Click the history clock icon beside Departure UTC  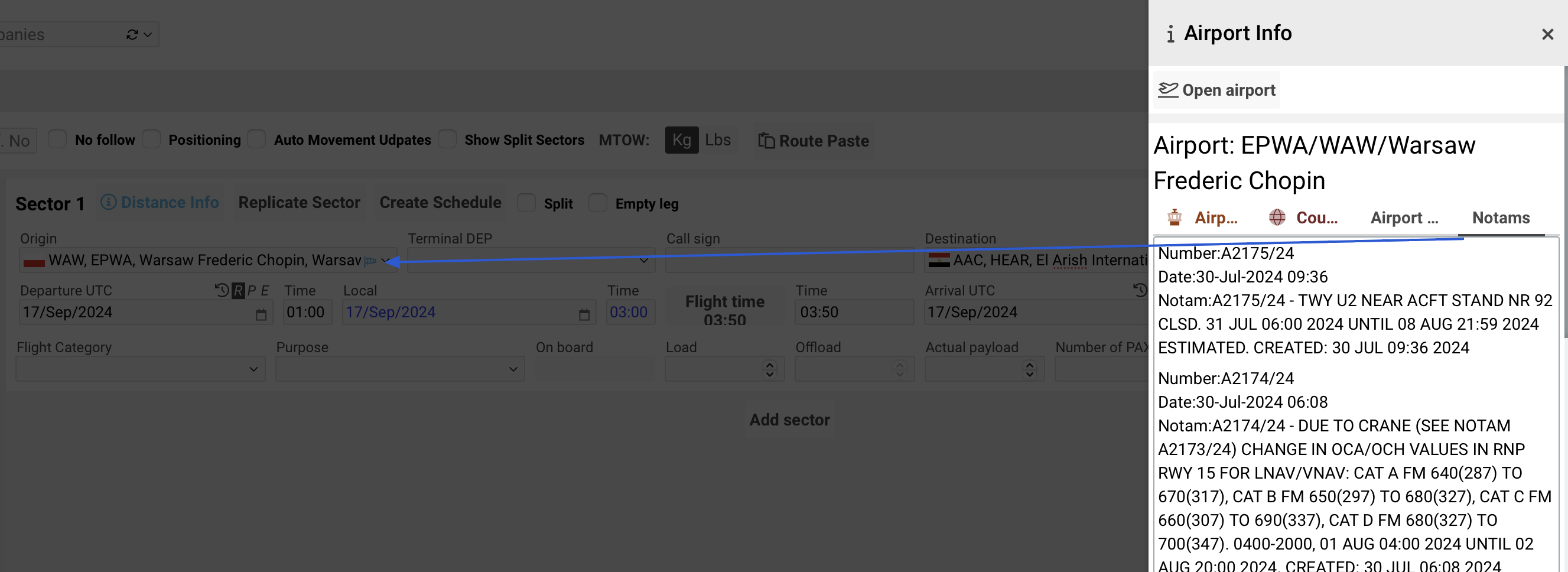pyautogui.click(x=222, y=290)
